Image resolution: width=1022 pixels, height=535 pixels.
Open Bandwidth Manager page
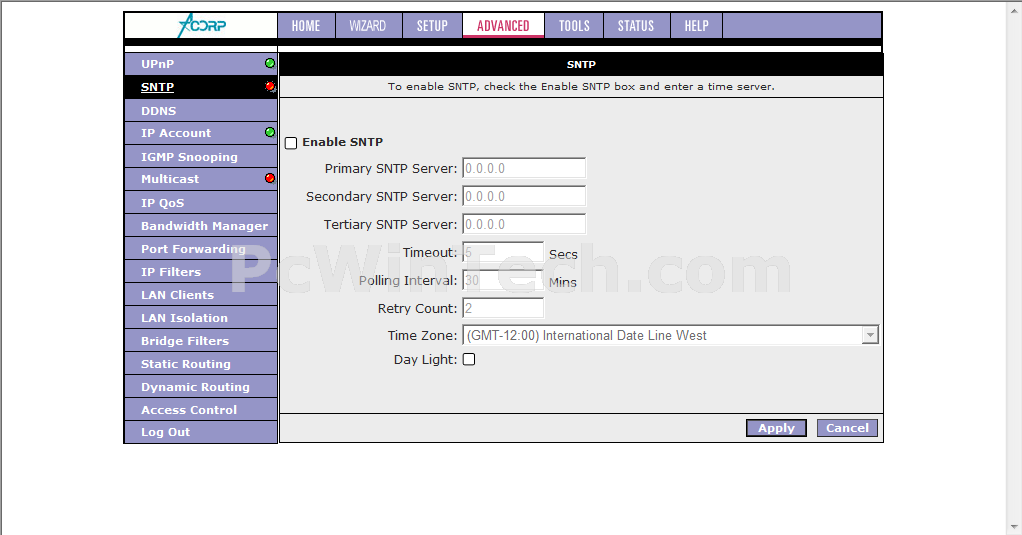pos(201,225)
